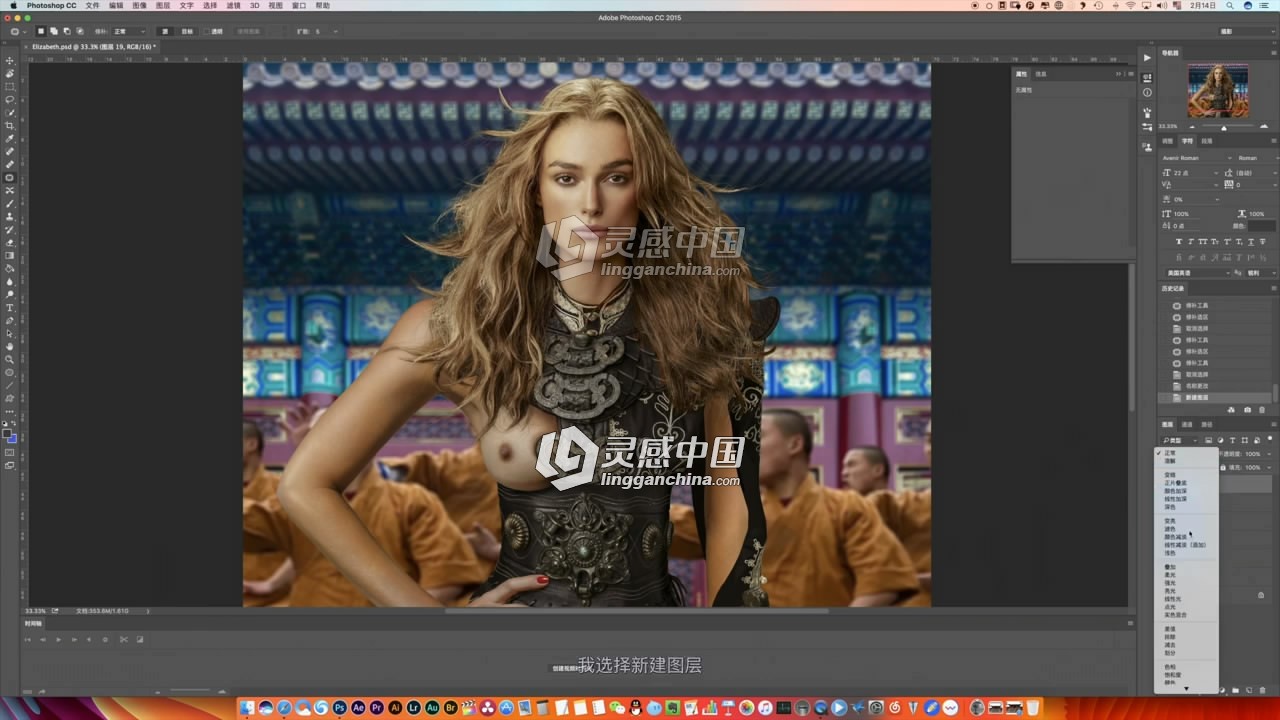Open the 修补 mode dropdown showing 正常
The width and height of the screenshot is (1280, 720).
[129, 32]
